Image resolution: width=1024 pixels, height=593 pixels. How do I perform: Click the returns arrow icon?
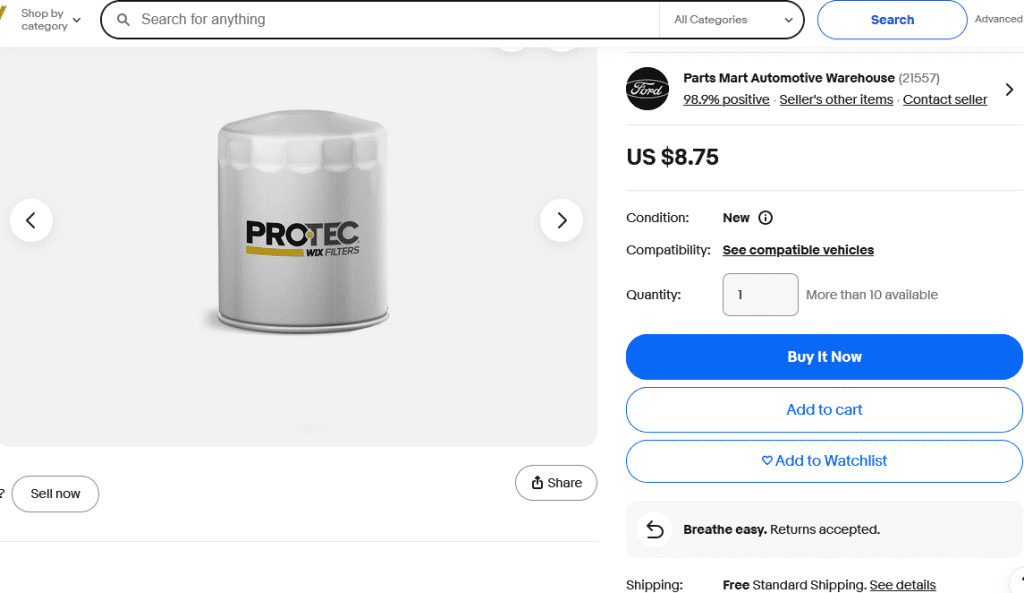(x=655, y=529)
